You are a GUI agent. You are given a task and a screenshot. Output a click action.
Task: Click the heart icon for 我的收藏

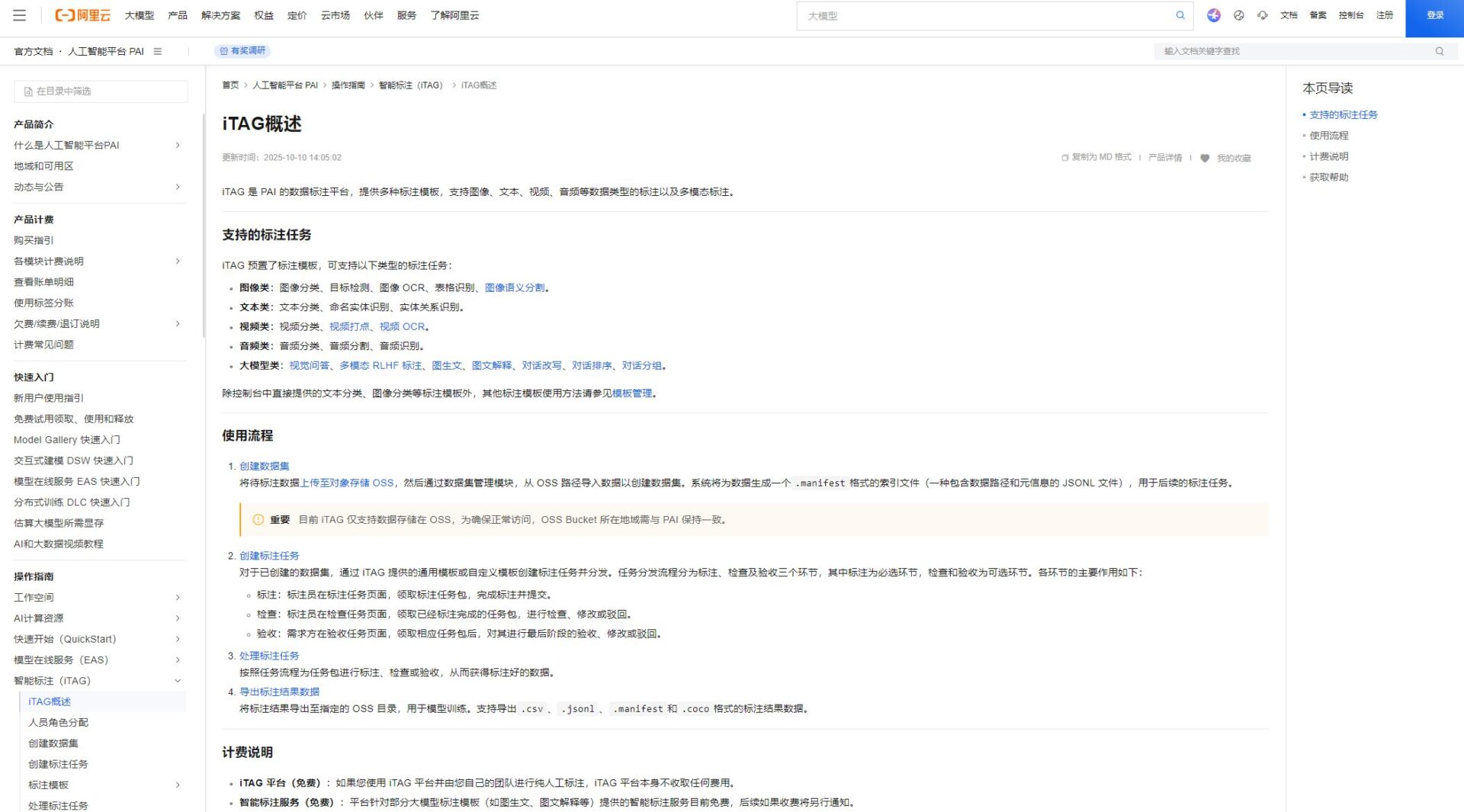point(1205,159)
